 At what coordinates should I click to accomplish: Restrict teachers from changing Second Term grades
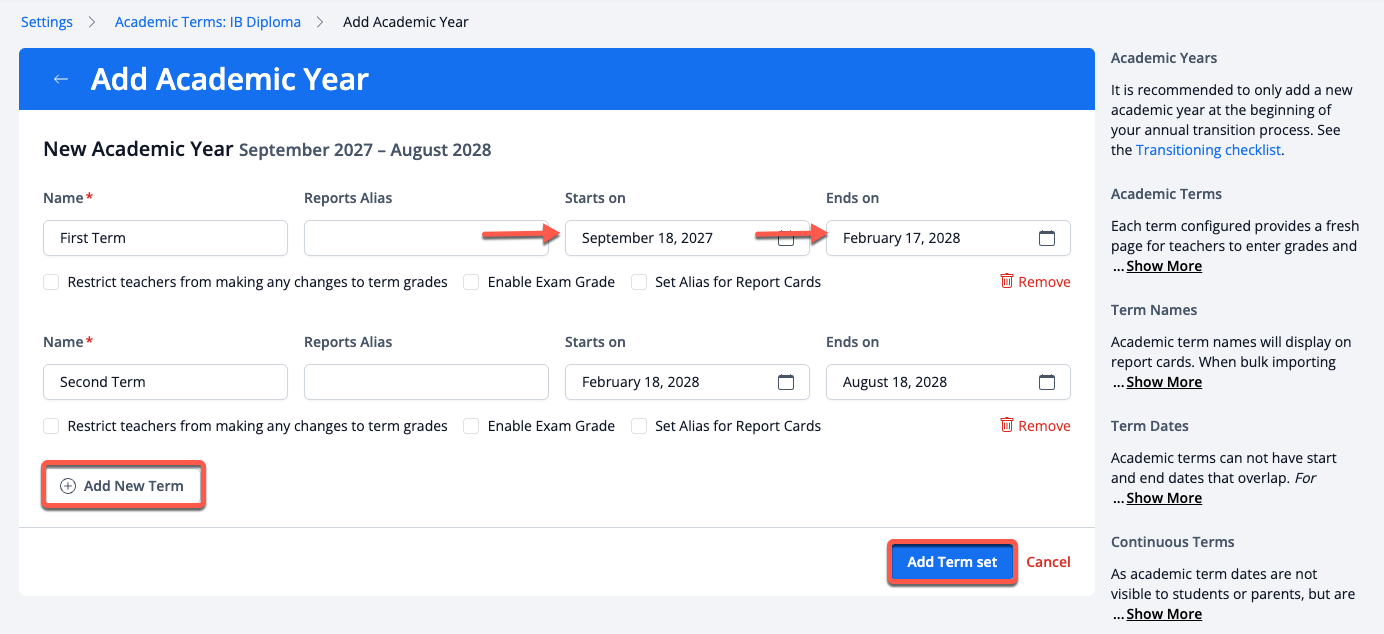(x=51, y=426)
